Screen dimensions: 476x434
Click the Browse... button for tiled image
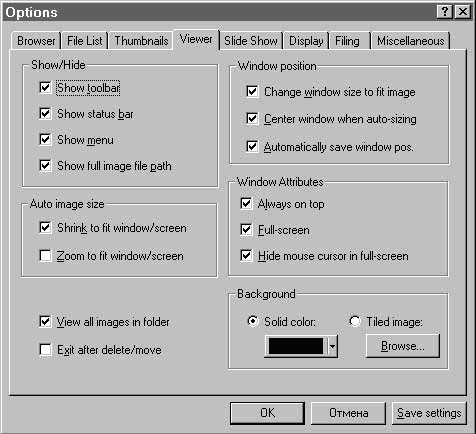[x=403, y=346]
